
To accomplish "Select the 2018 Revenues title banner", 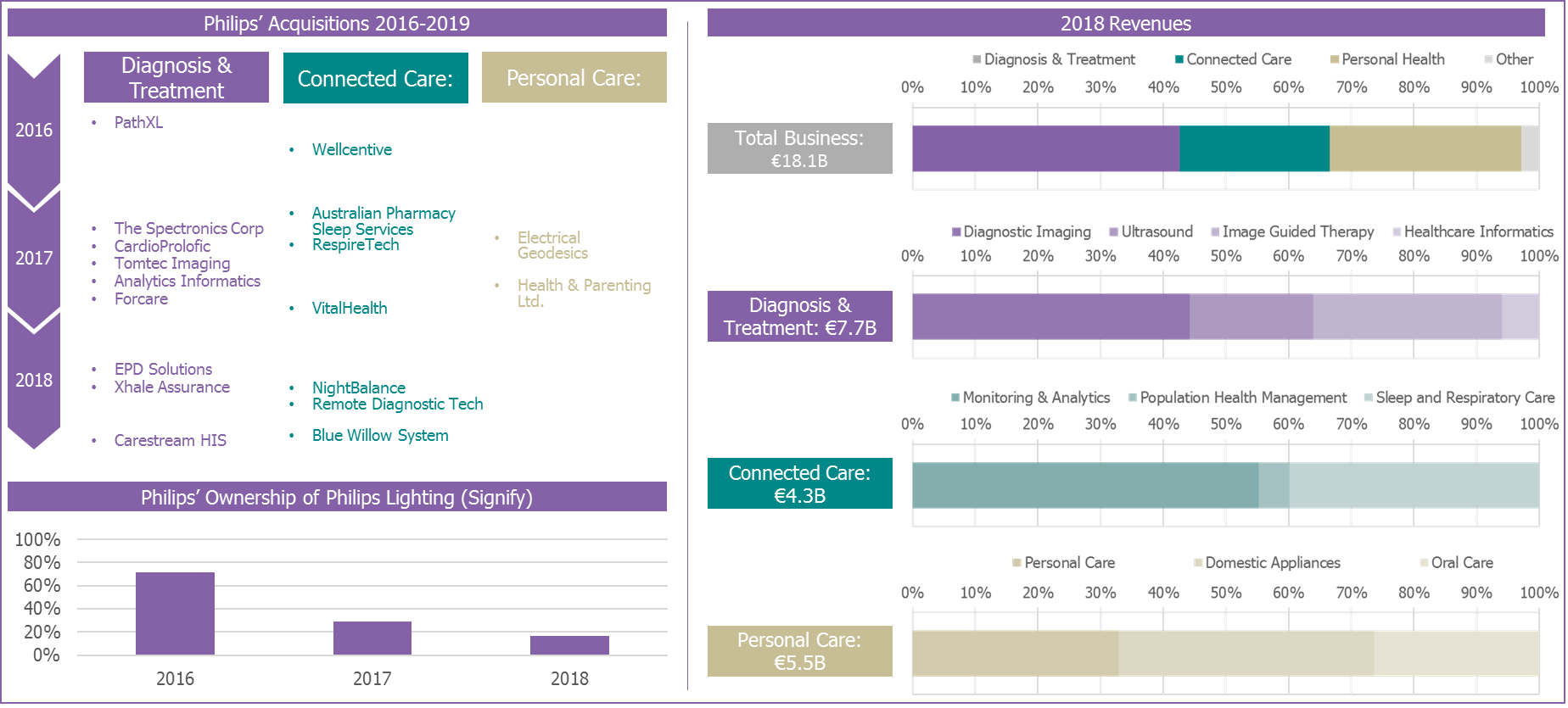I will [1126, 23].
